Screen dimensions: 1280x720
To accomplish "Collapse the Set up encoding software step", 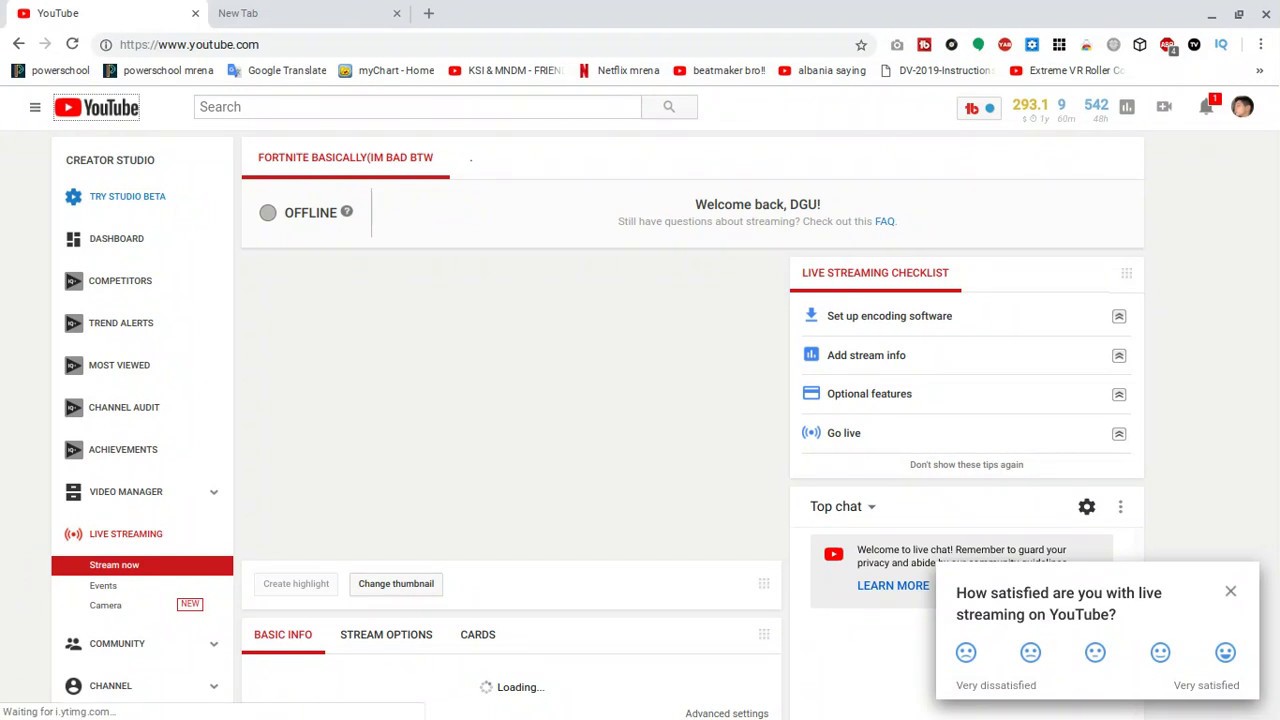I will pyautogui.click(x=1119, y=316).
